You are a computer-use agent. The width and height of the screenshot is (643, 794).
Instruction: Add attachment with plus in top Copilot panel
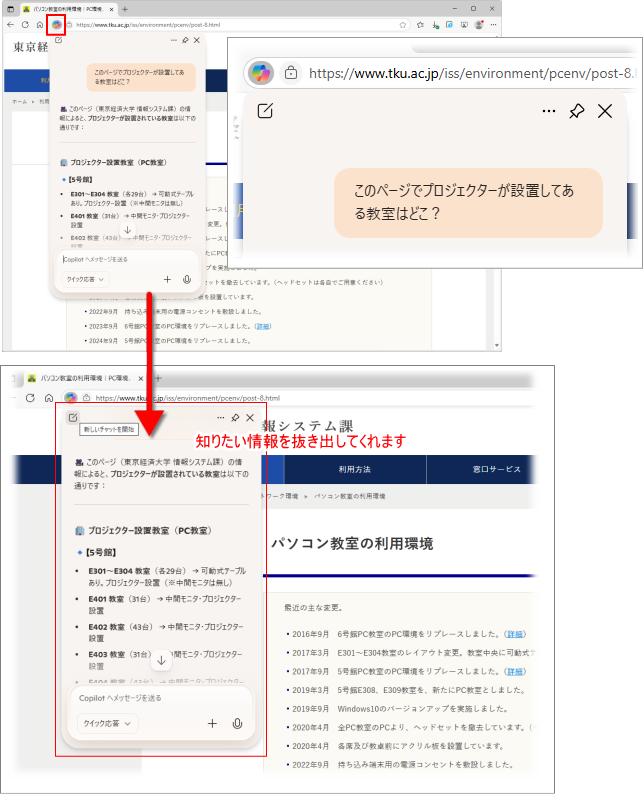pyautogui.click(x=167, y=279)
